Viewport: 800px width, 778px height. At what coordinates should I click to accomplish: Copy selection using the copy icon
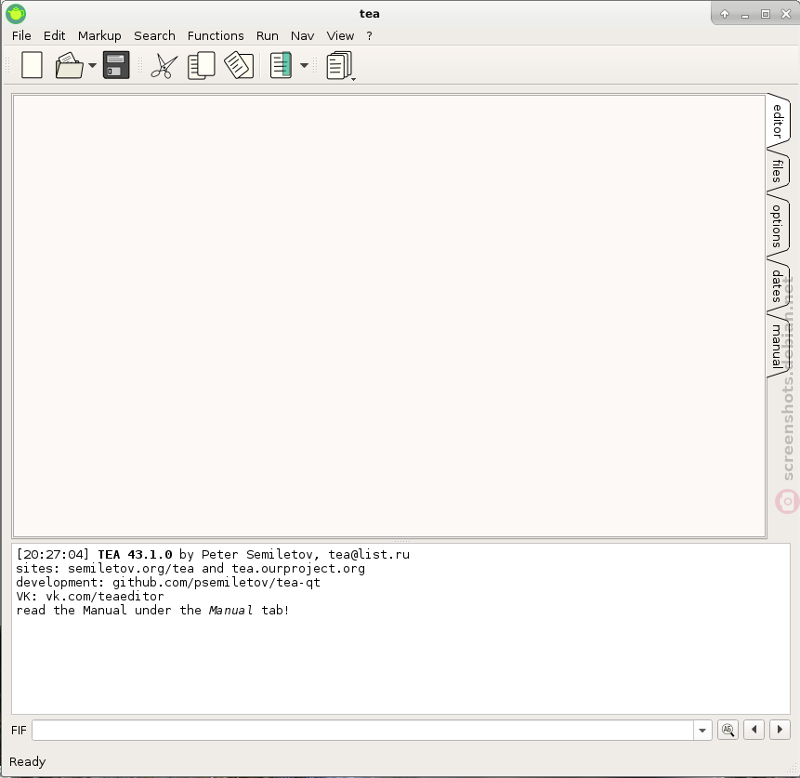point(202,65)
